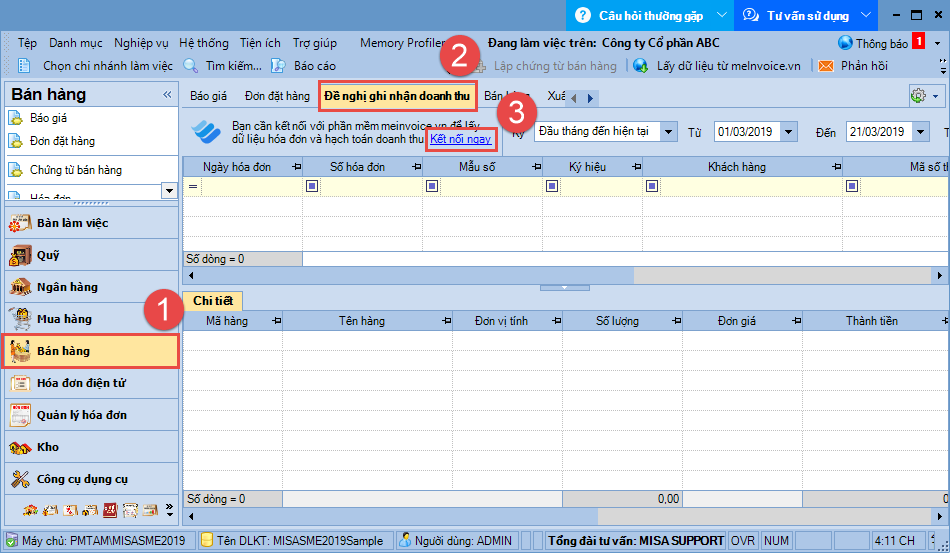Click the red ledger book icon in bottom strip
This screenshot has width=950, height=553.
point(110,511)
